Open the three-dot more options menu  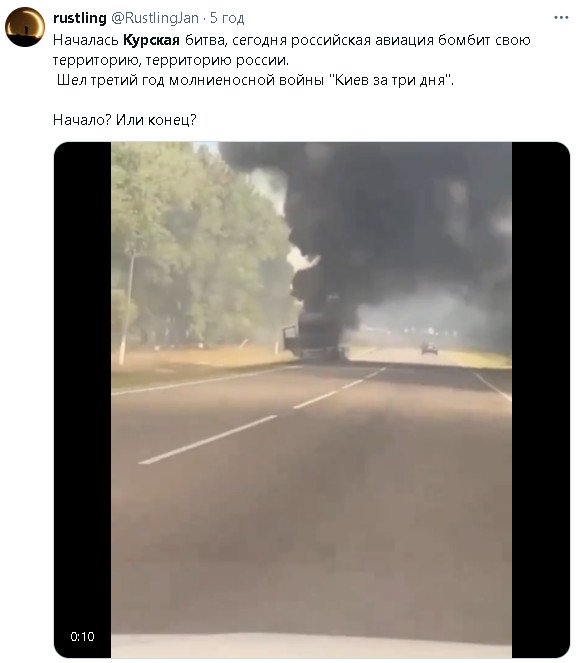click(x=561, y=18)
